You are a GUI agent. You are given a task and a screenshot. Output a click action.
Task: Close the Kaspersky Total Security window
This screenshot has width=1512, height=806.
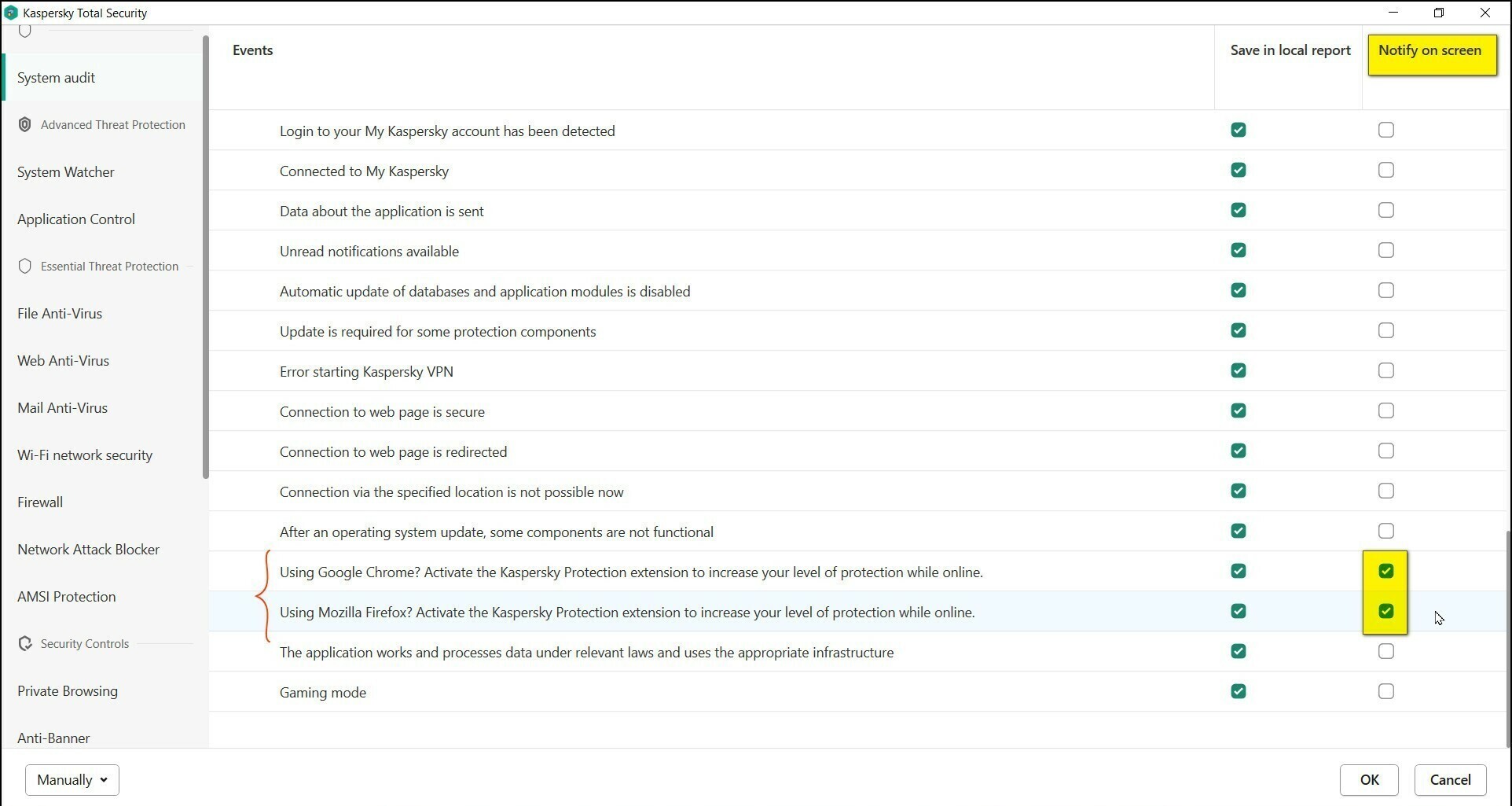pos(1484,13)
